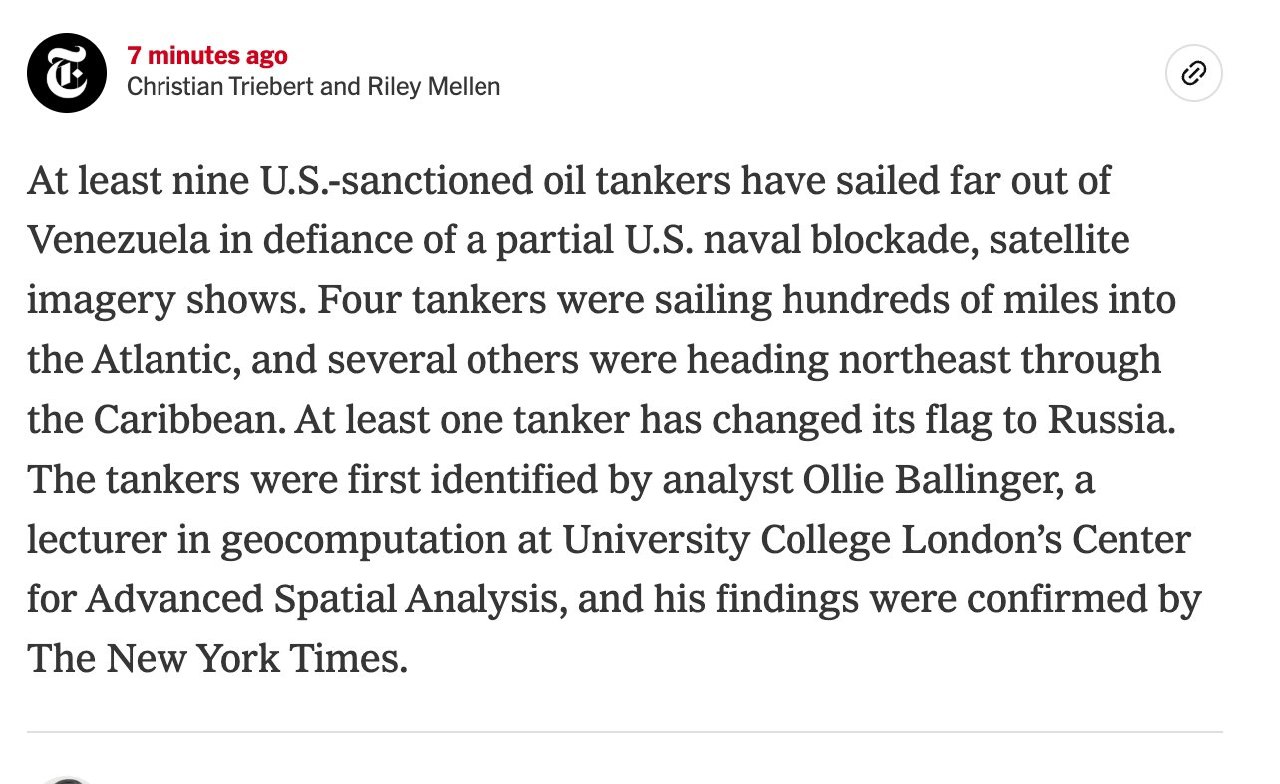Click Christian Triebert's name in the byline
1280x784 pixels.
(220, 87)
